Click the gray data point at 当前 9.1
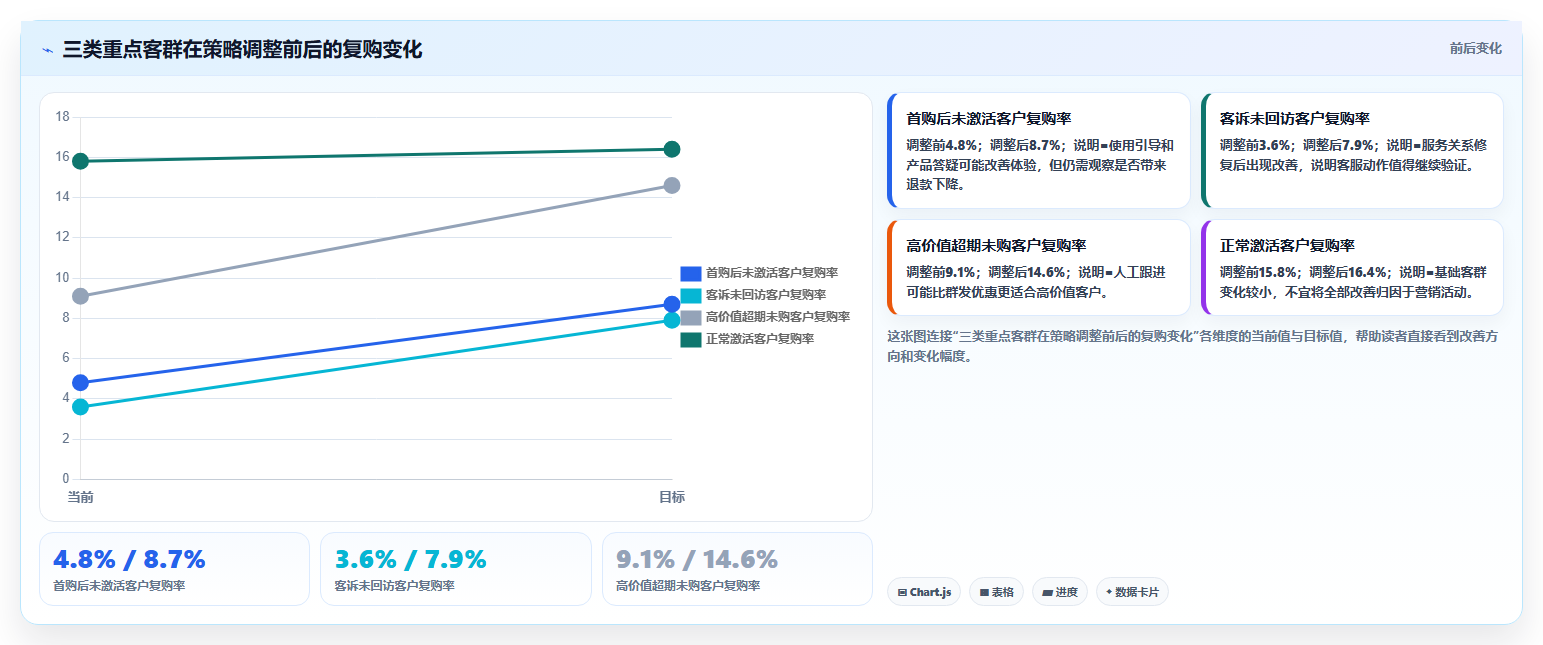 [80, 296]
